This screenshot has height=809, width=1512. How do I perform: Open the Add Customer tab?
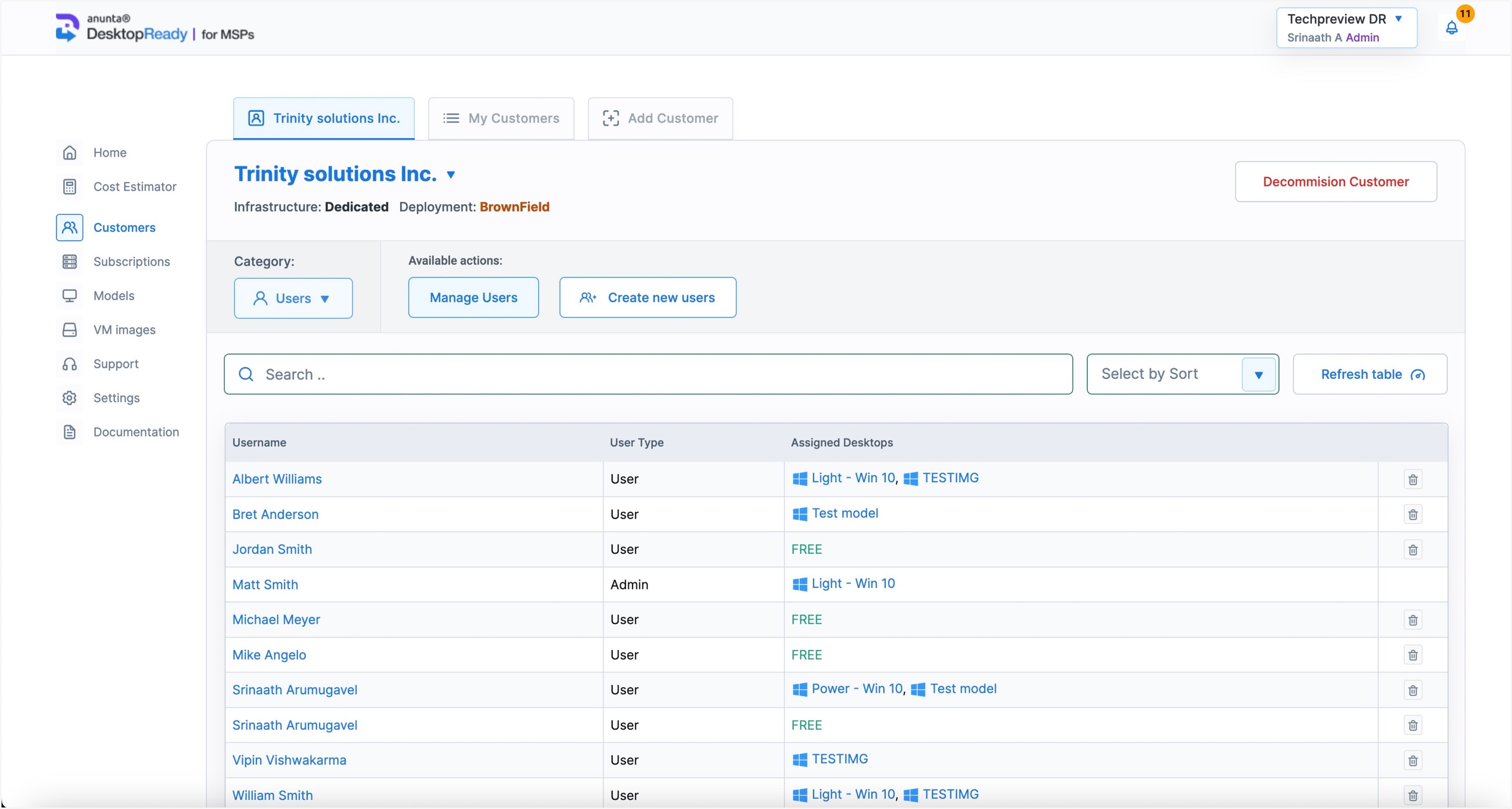(660, 118)
